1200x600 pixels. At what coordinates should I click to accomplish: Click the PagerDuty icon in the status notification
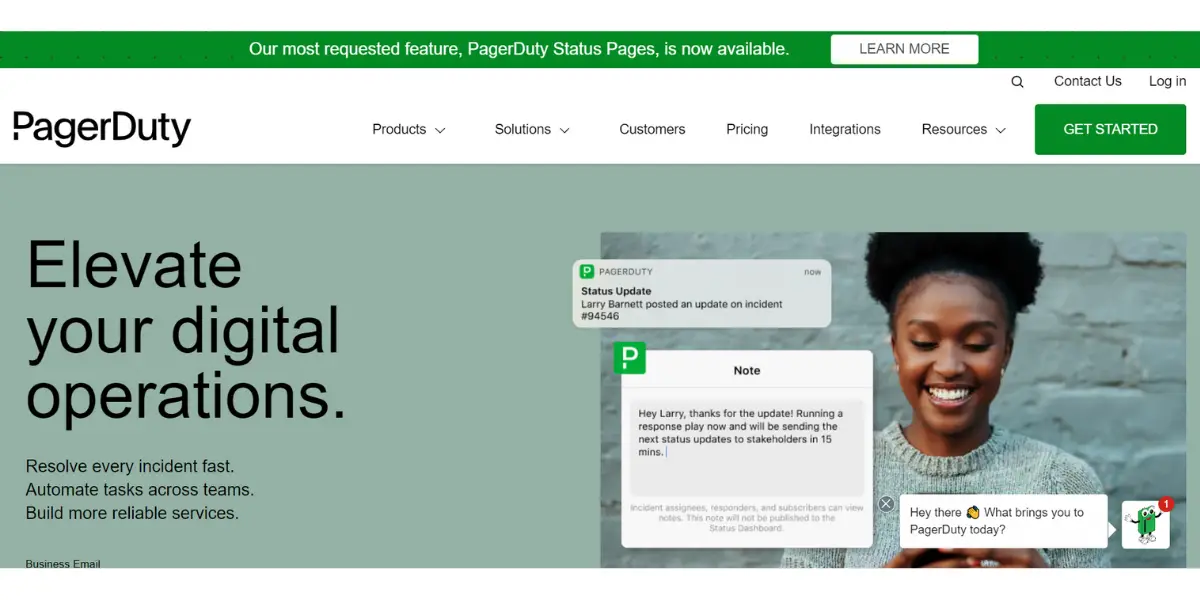587,271
